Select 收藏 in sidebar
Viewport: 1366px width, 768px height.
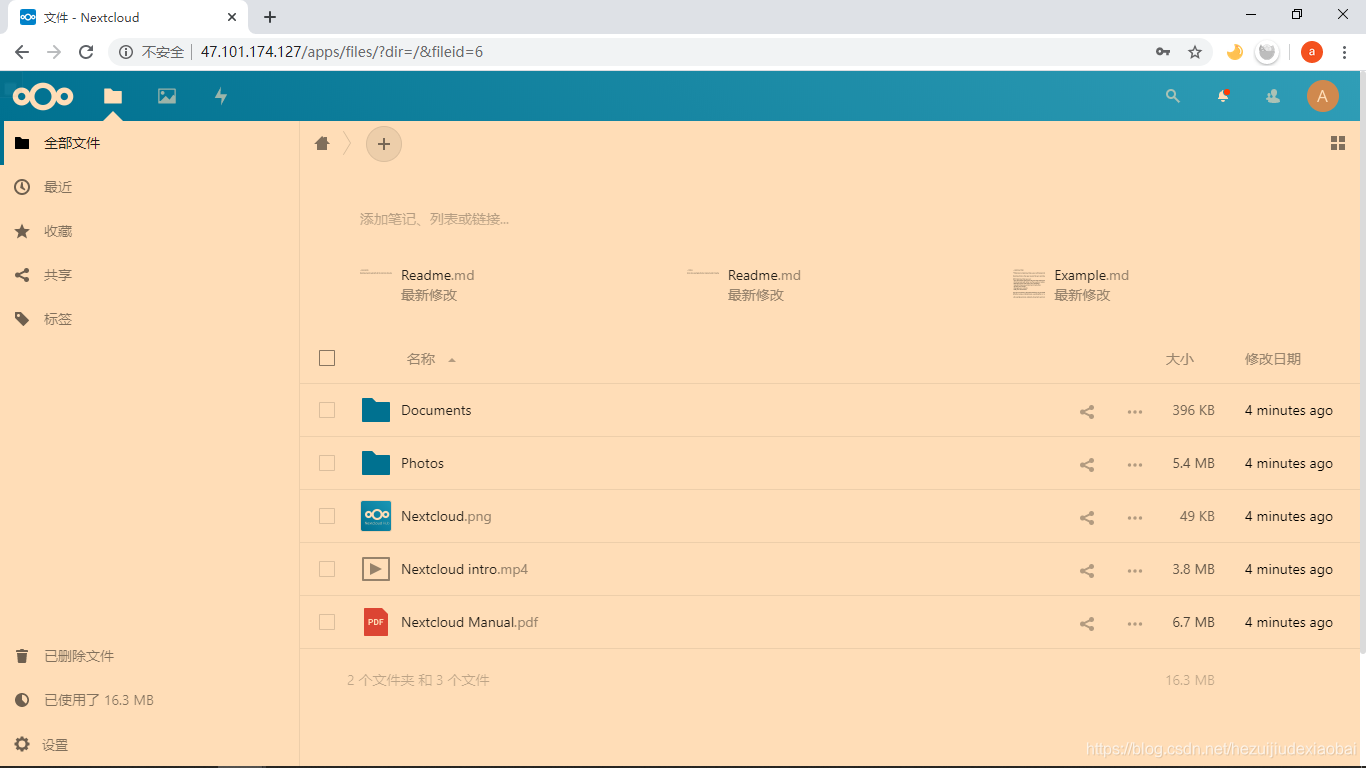click(x=150, y=231)
